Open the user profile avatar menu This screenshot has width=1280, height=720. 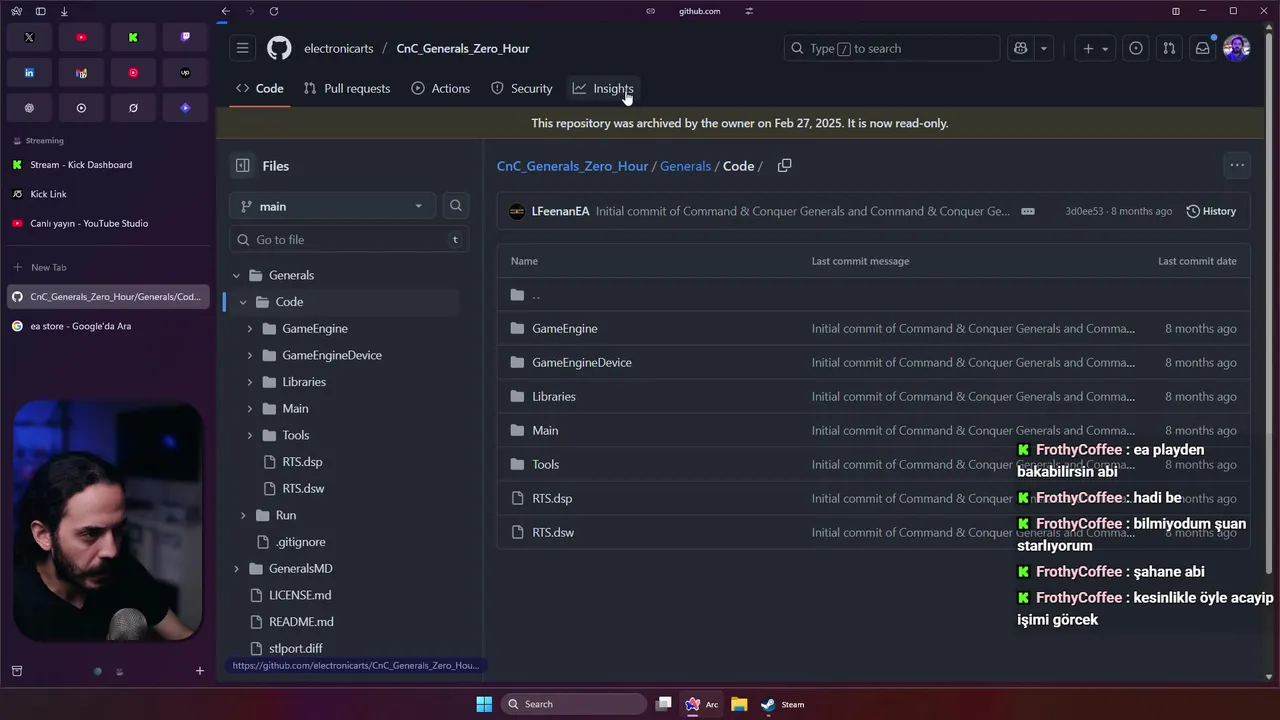point(1236,48)
